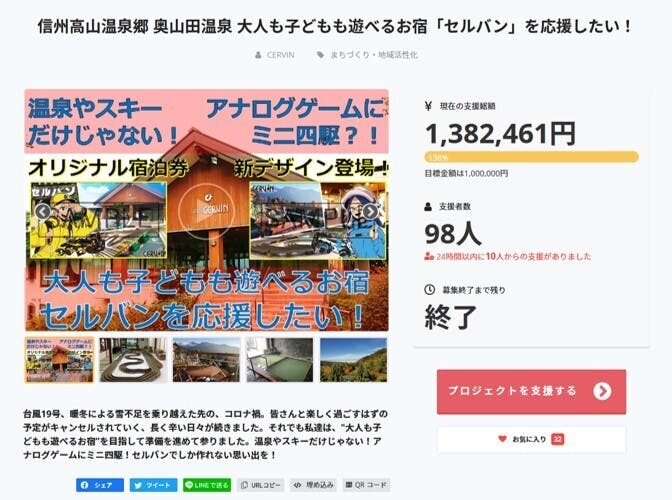Click the project title heading

[335, 27]
